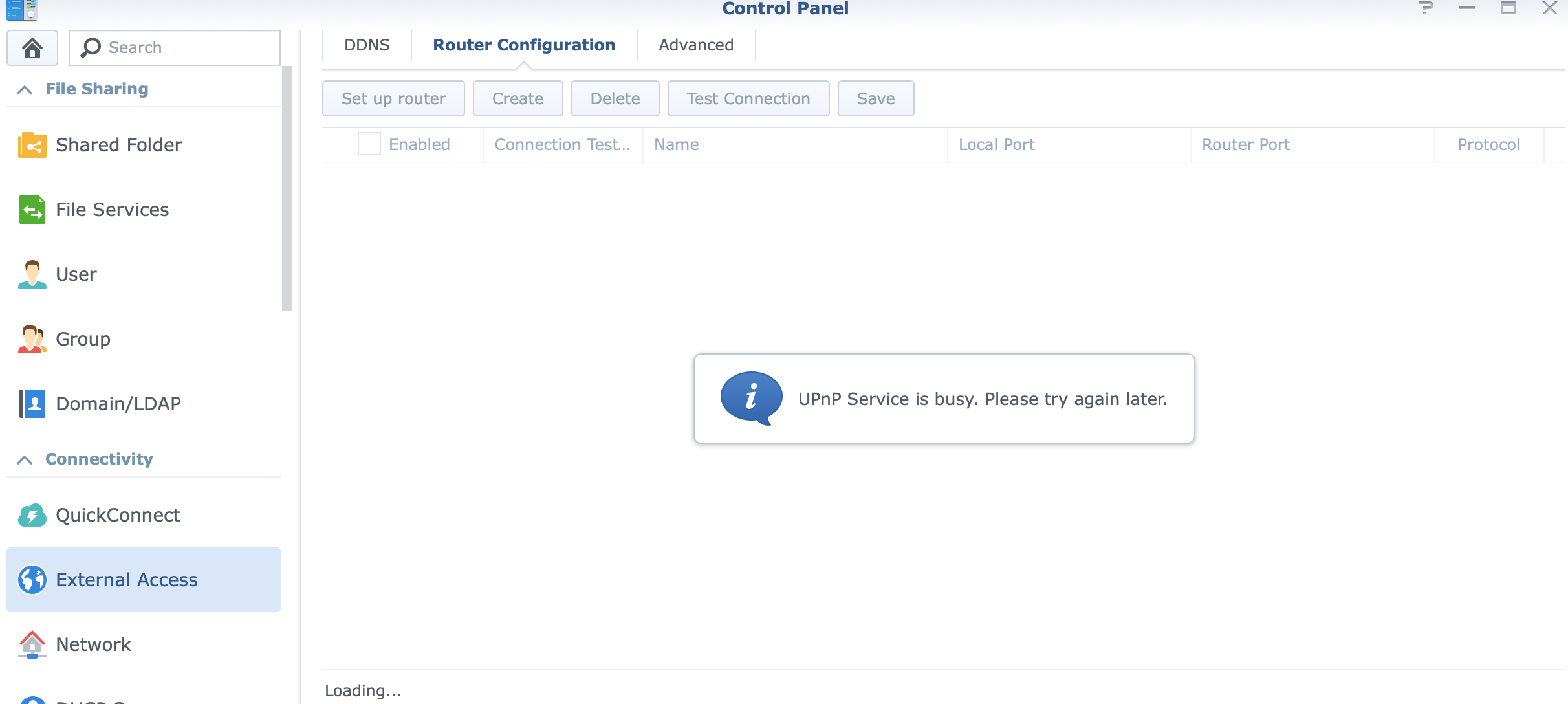Collapse the File Sharing section

coord(25,89)
